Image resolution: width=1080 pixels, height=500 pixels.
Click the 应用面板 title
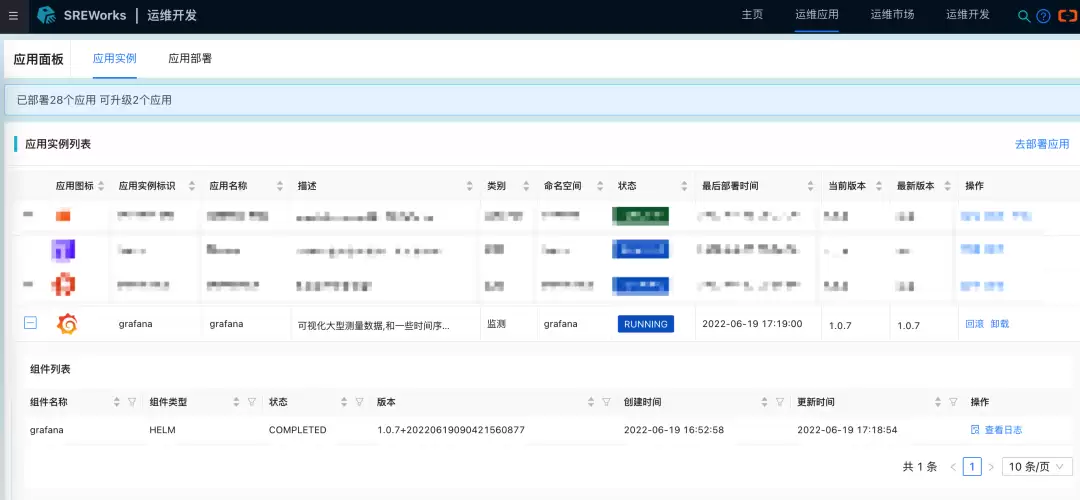coord(39,59)
